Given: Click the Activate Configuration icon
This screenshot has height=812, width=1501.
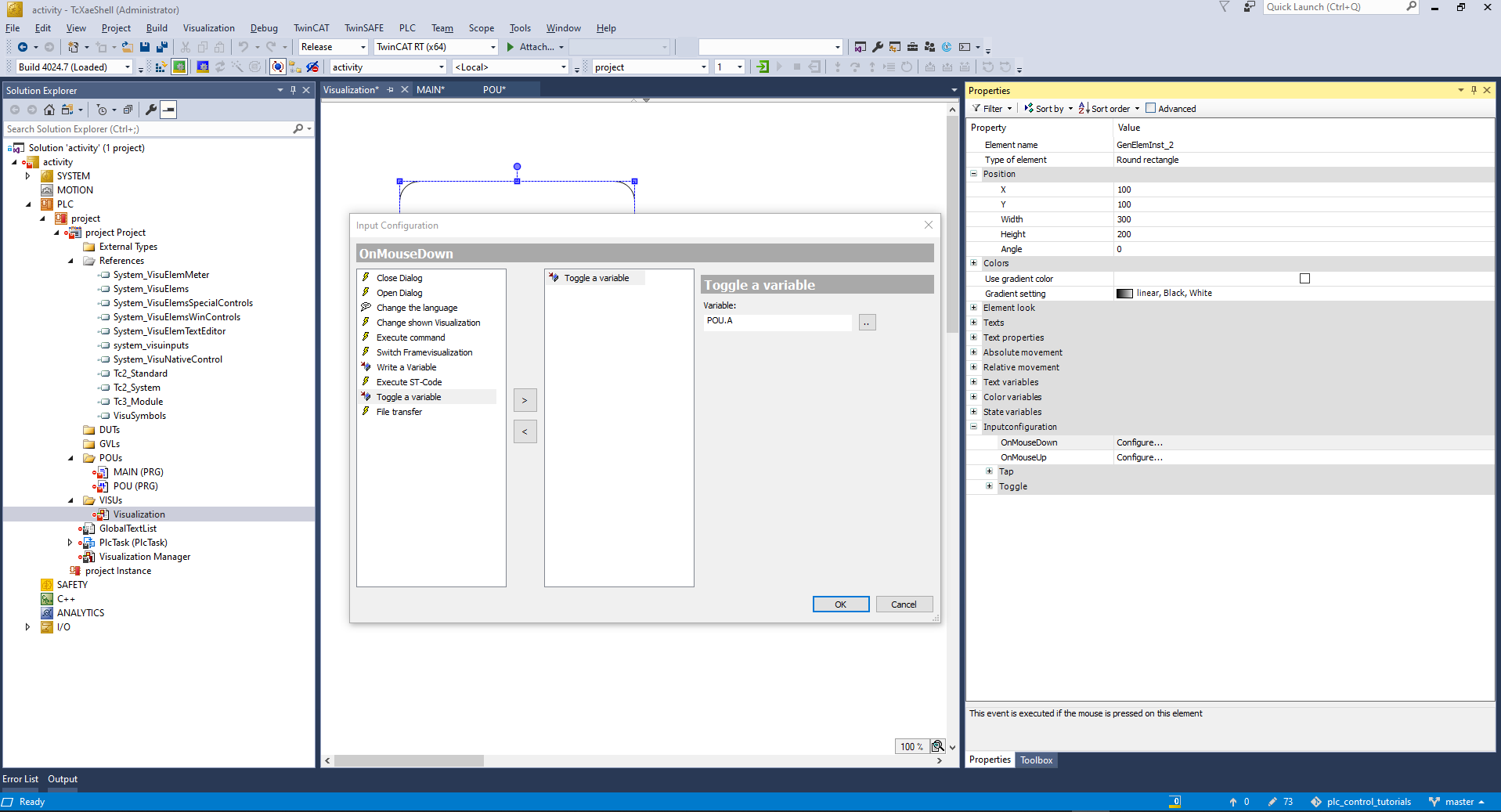Looking at the screenshot, I should click(161, 67).
